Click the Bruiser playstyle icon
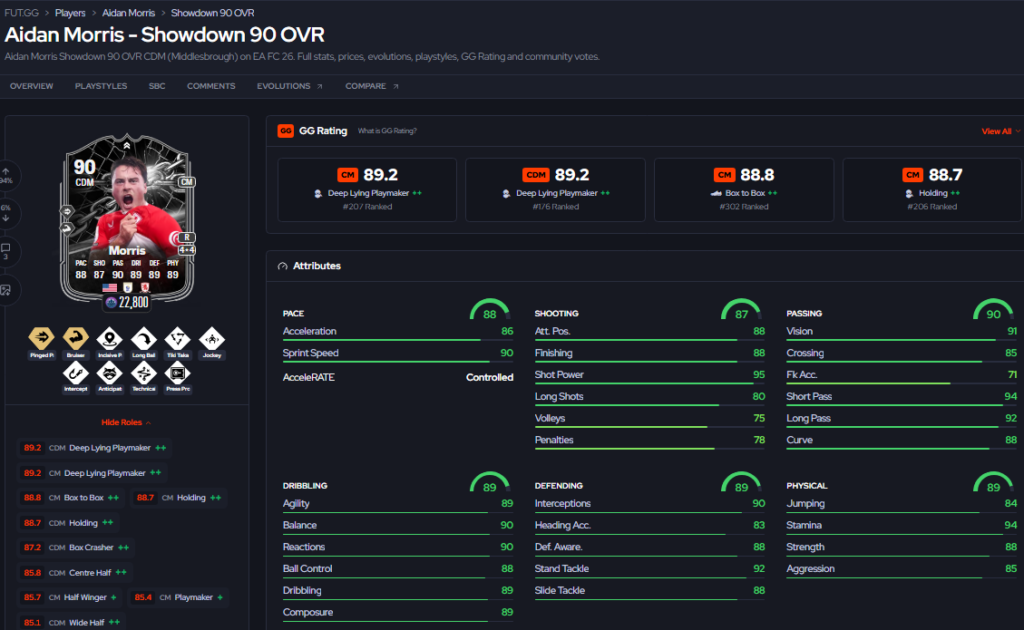Viewport: 1024px width, 630px height. click(x=75, y=338)
